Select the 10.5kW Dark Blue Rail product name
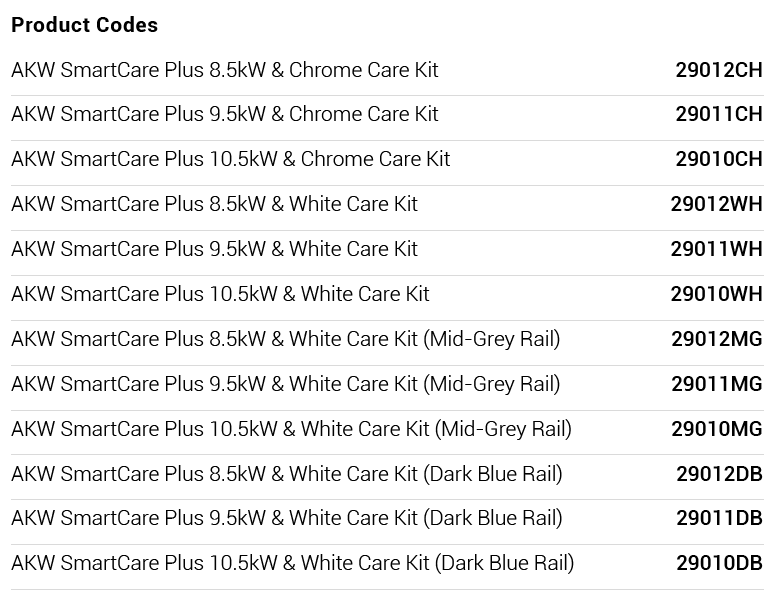776x595 pixels. pos(292,563)
